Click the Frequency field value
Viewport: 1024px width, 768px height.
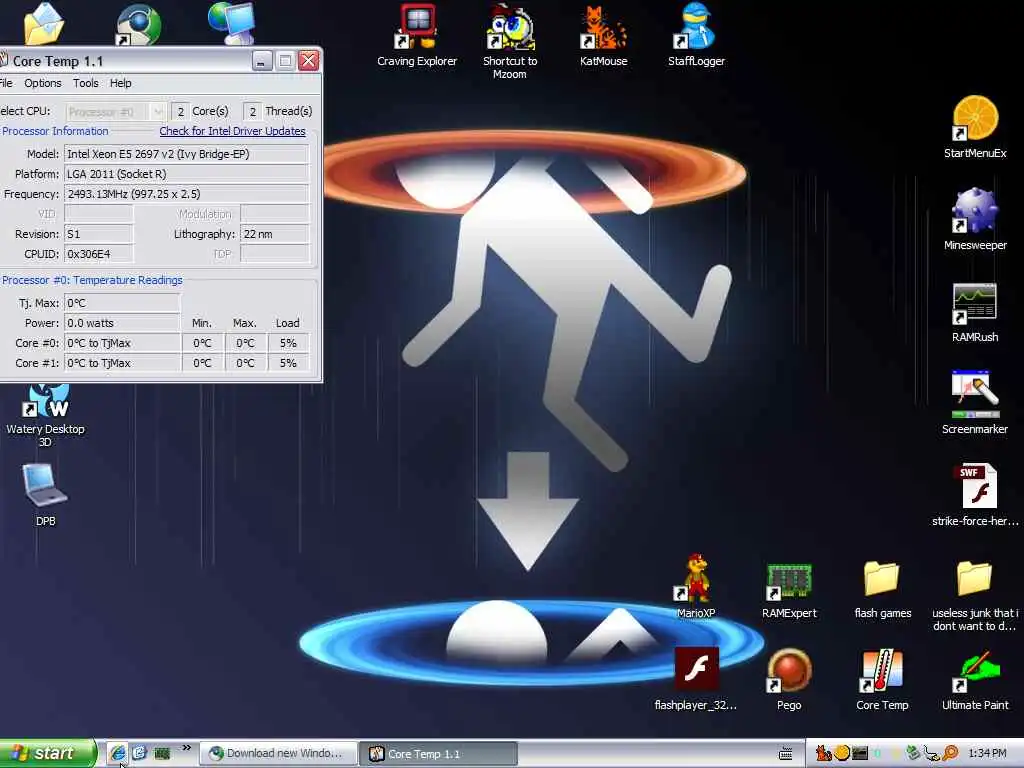coord(186,194)
